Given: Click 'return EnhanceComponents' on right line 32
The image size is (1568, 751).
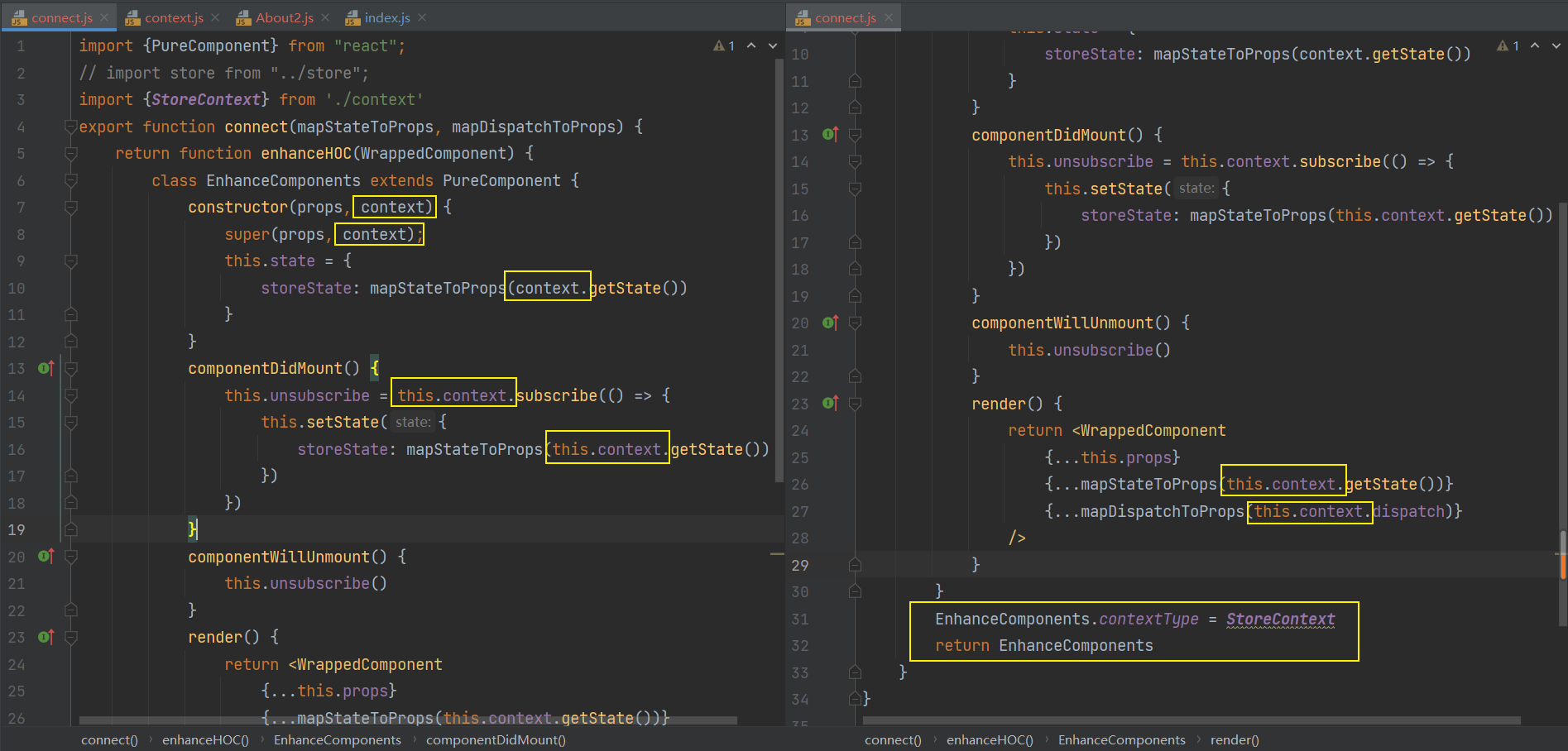Looking at the screenshot, I should pos(1044,645).
